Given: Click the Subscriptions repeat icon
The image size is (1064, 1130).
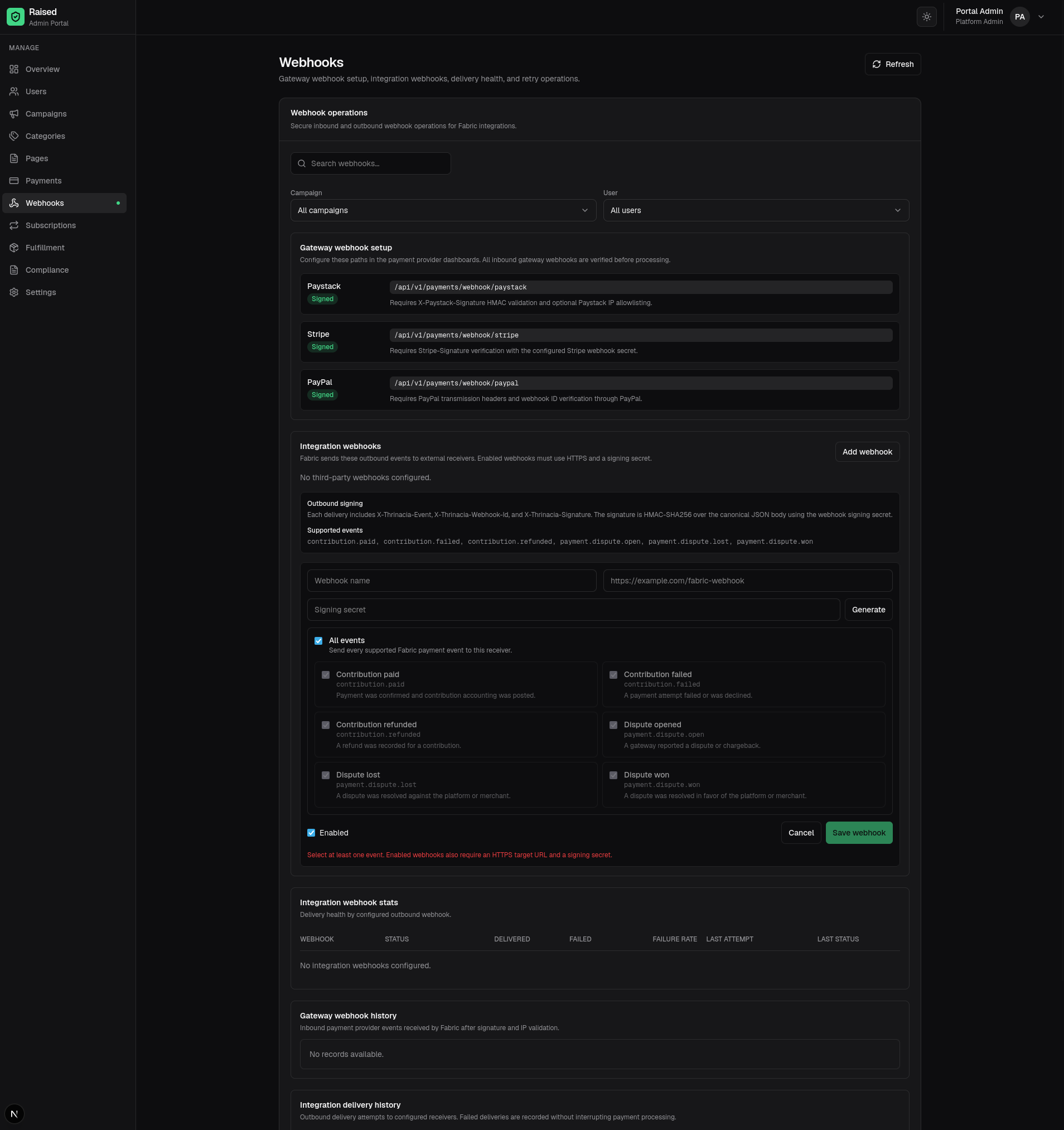Looking at the screenshot, I should [x=14, y=225].
